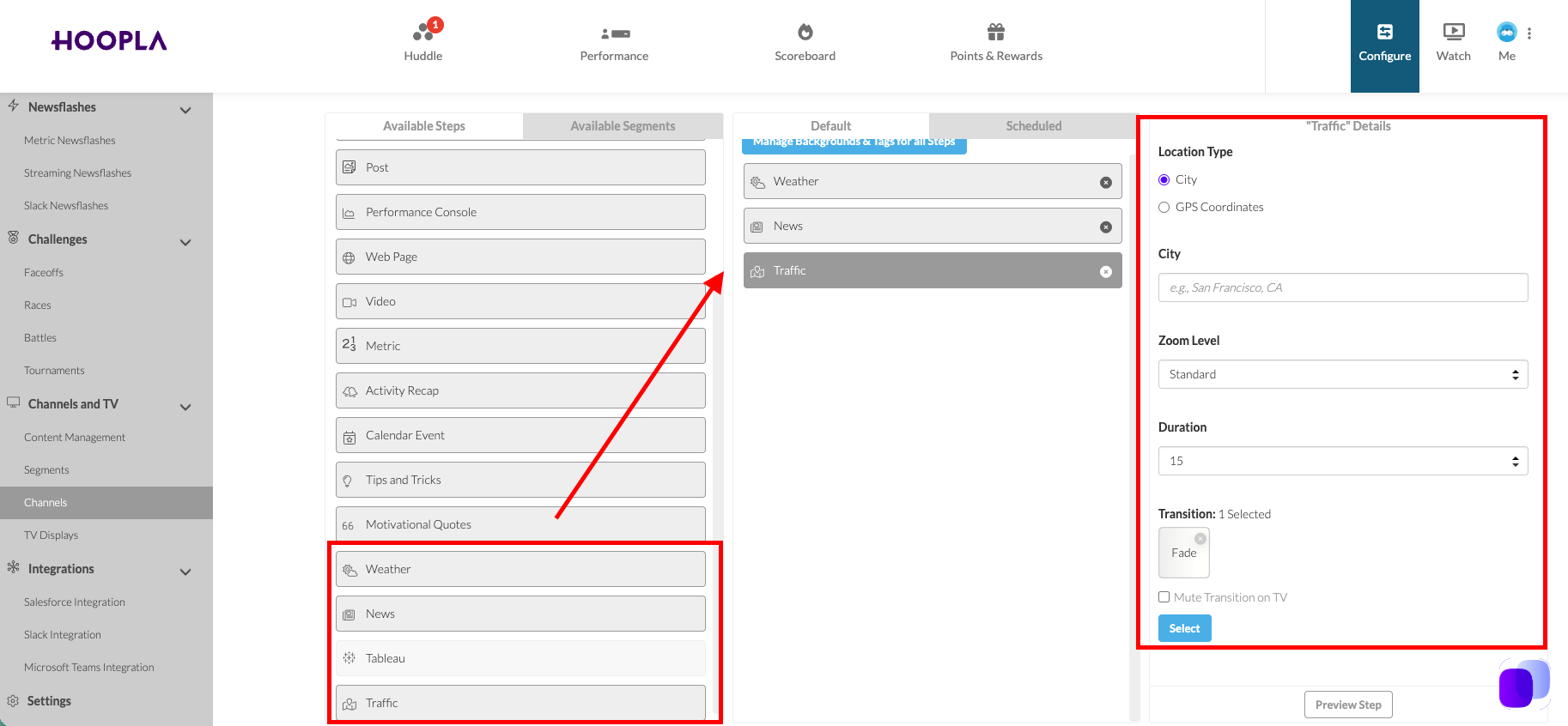Open Salesforce Integration in sidebar
The width and height of the screenshot is (1568, 726).
[x=75, y=602]
